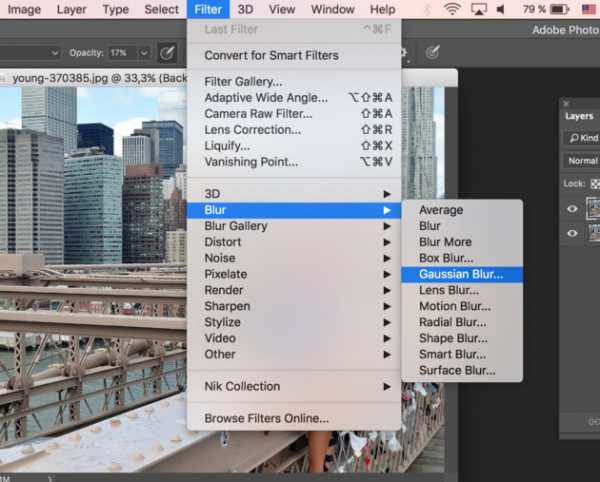Screen dimensions: 600x482
Task: Click the US flag input source icon
Action: pos(589,9)
